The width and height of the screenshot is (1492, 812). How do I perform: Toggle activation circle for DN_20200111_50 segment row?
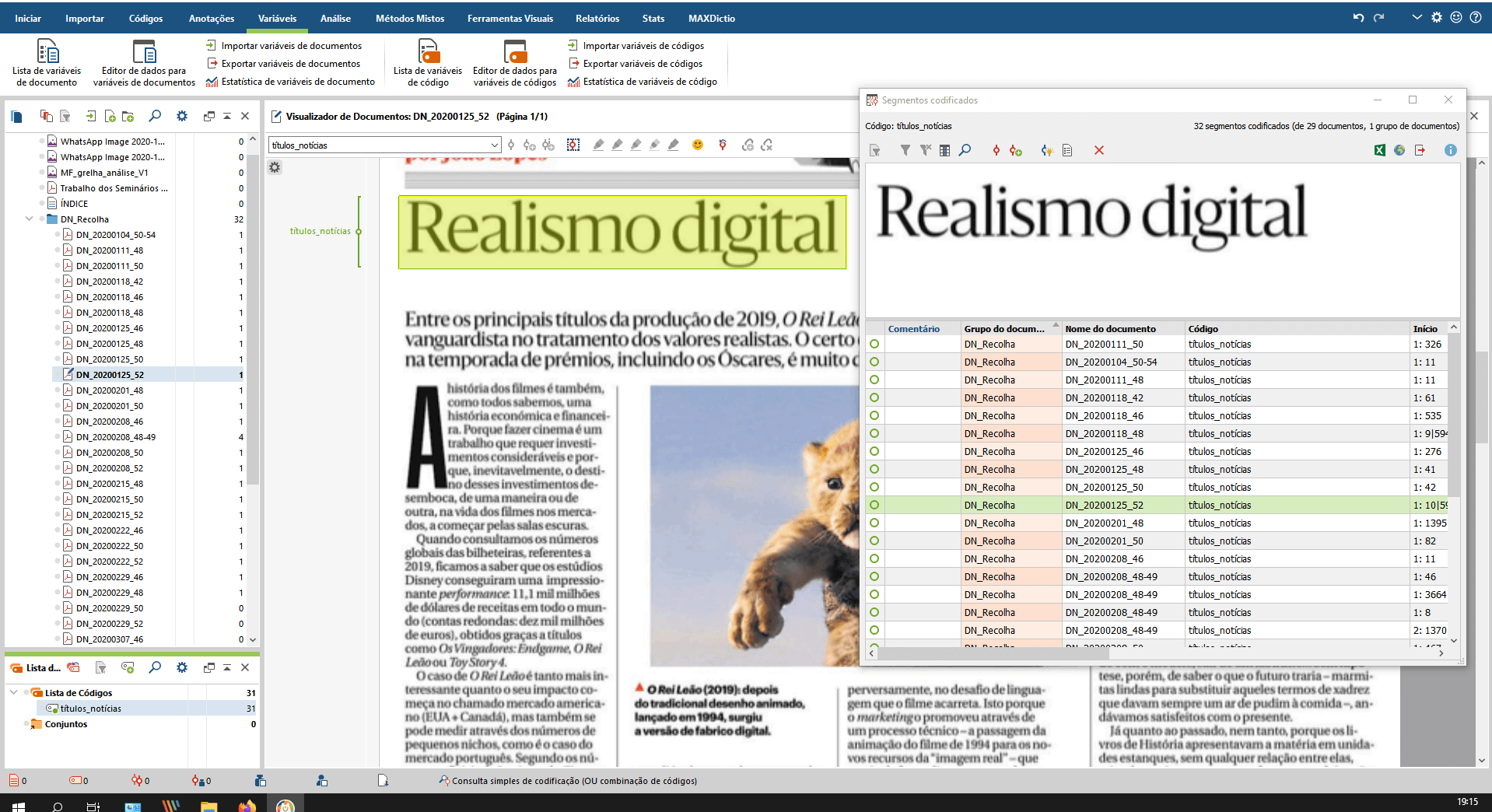pyautogui.click(x=874, y=344)
